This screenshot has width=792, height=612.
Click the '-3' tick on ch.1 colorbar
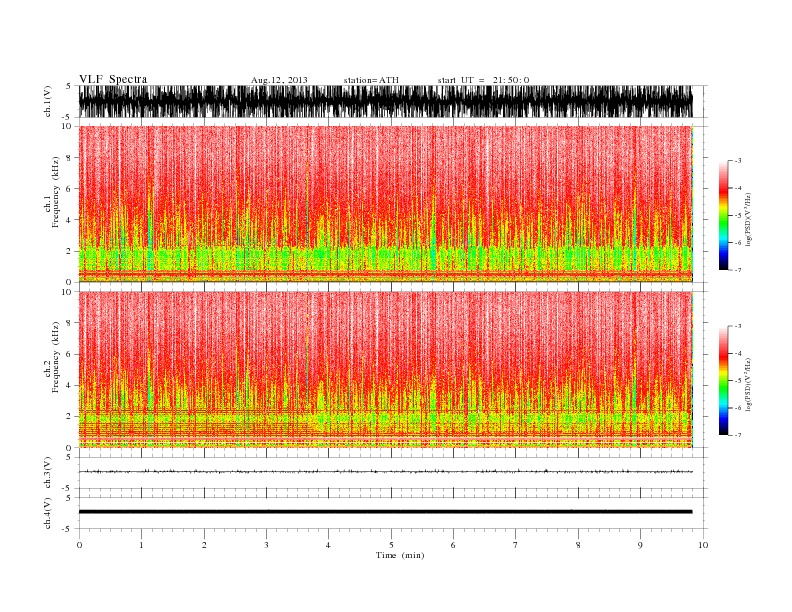tap(738, 161)
